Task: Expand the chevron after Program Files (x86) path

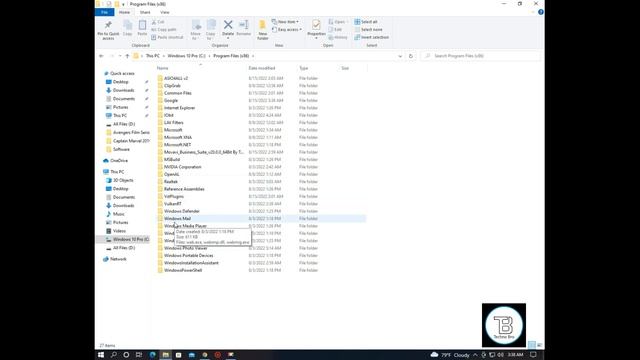Action: (x=253, y=56)
